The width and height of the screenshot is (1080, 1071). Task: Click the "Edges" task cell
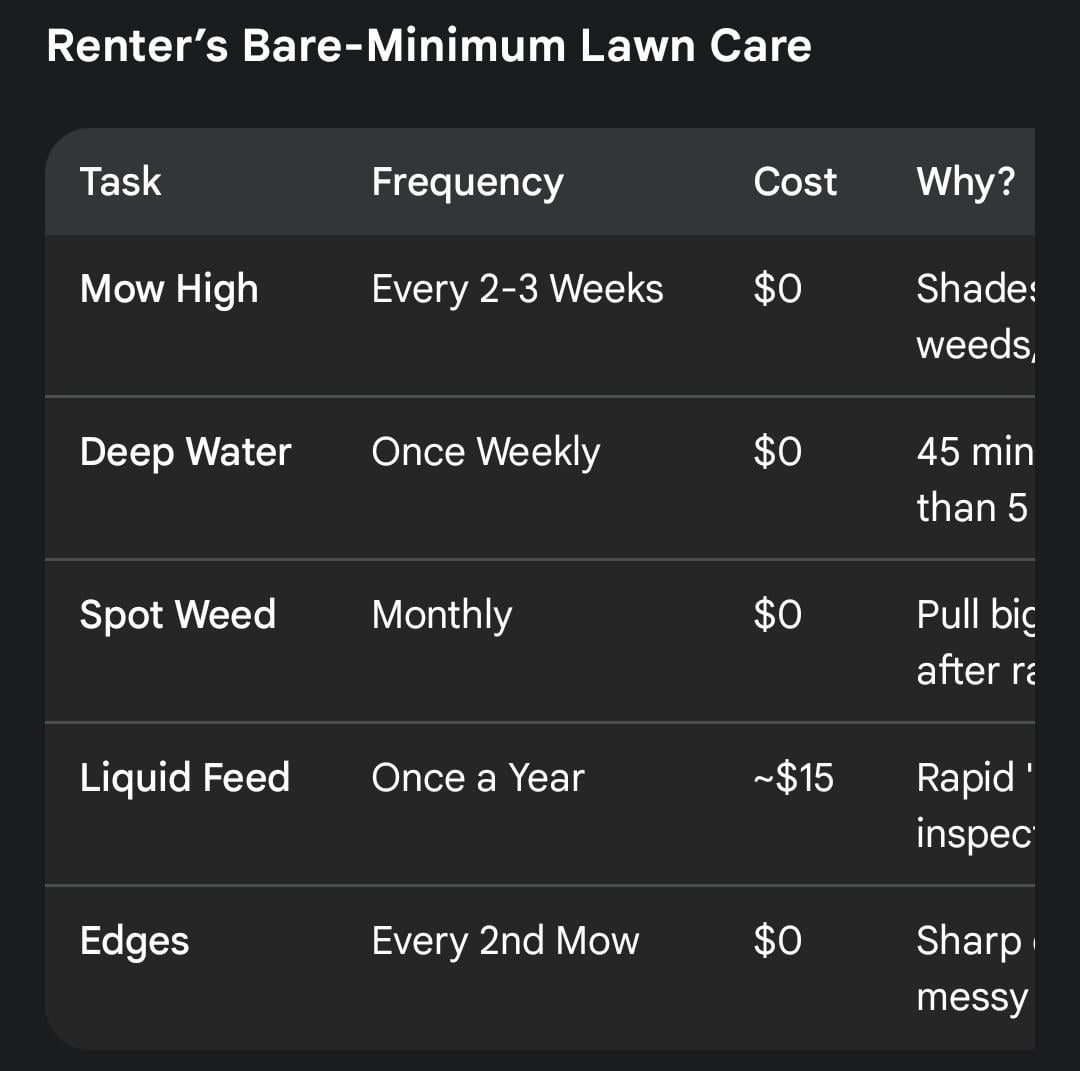(x=134, y=941)
